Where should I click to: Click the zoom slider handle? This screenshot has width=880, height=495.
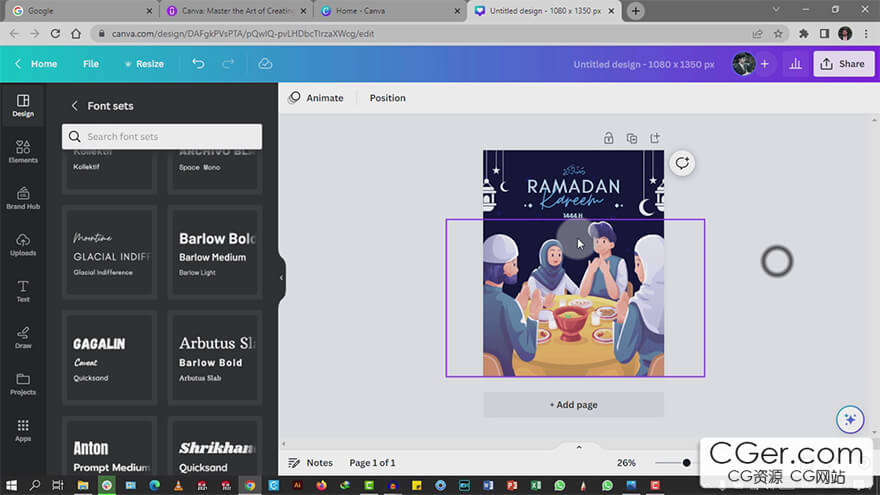pyautogui.click(x=687, y=463)
